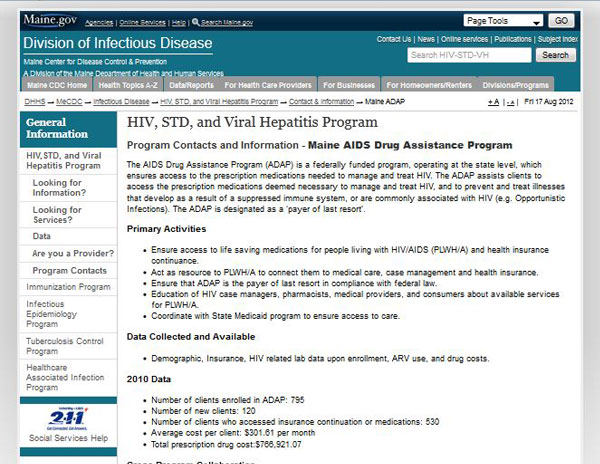Click Number of clients enrolled in ADAP: 795
Screen dimensions: 600x464
tap(228, 400)
